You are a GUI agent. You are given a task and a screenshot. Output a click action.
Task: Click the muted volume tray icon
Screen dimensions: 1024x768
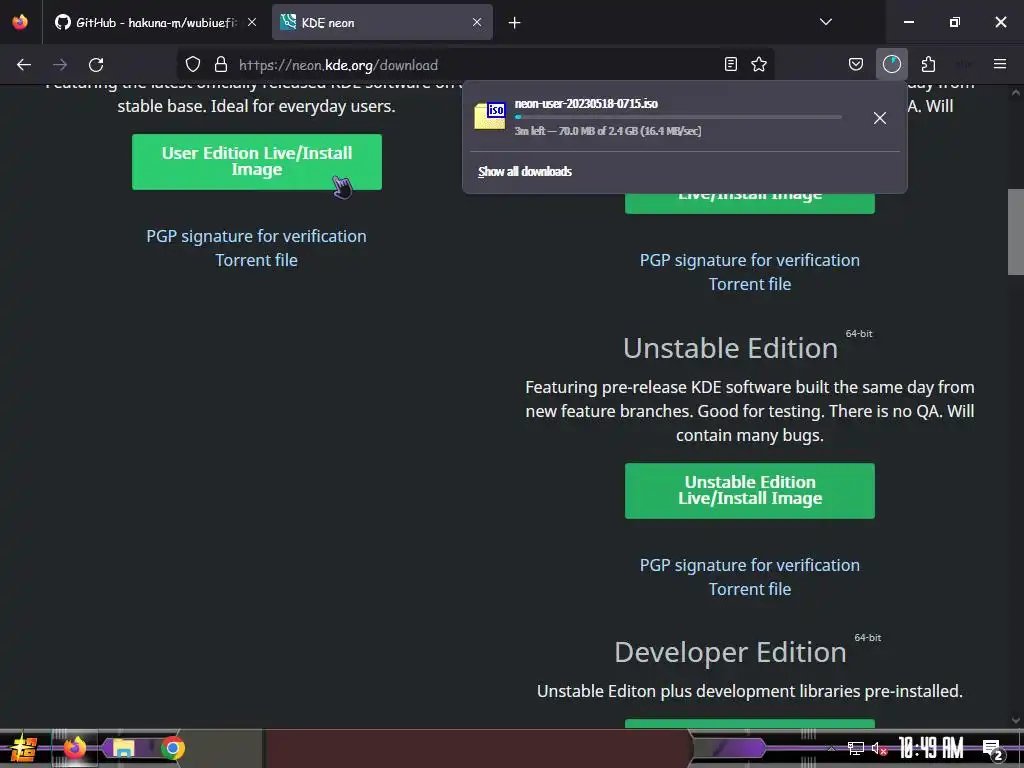click(879, 748)
